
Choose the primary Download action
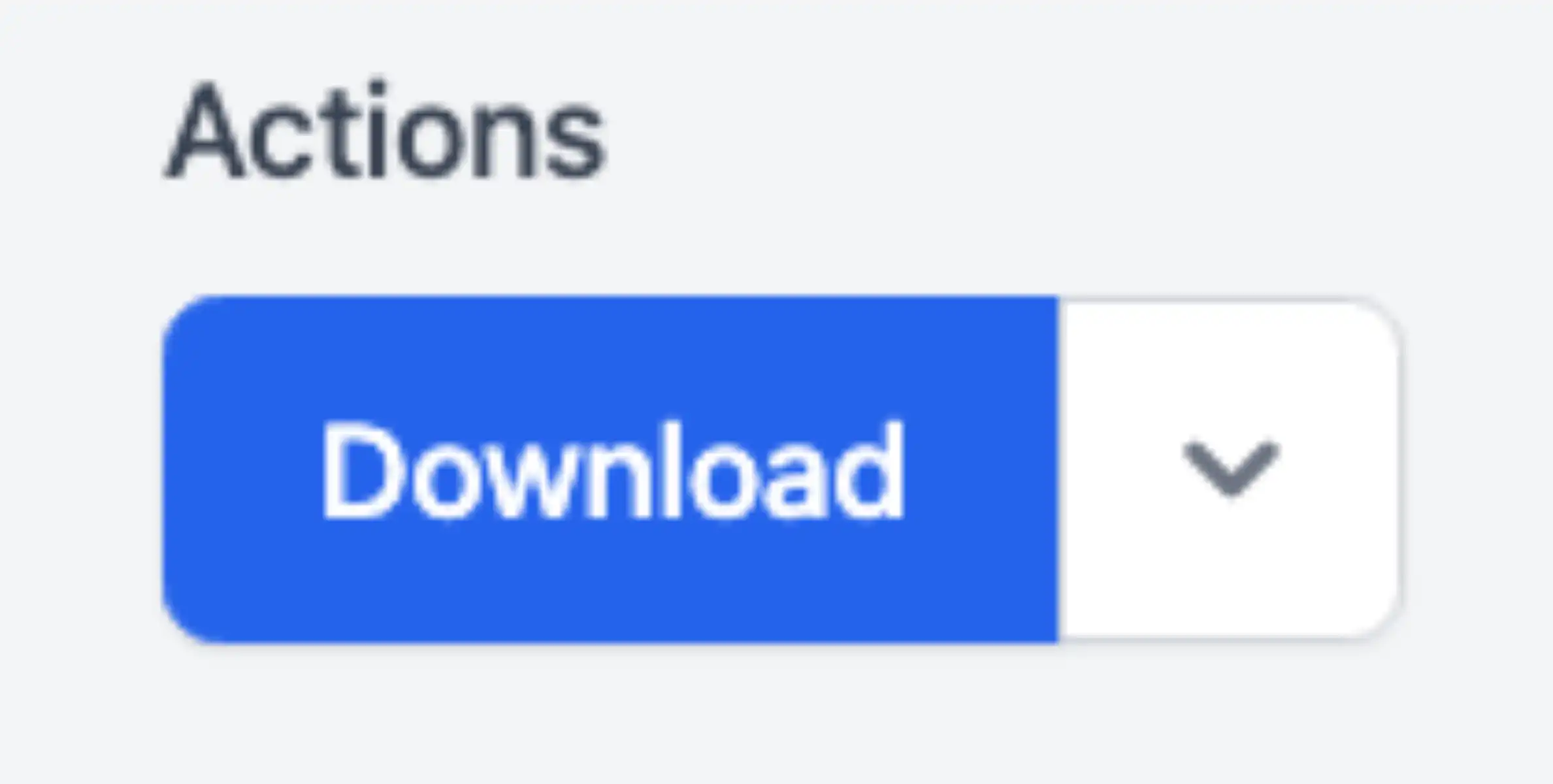coord(610,469)
